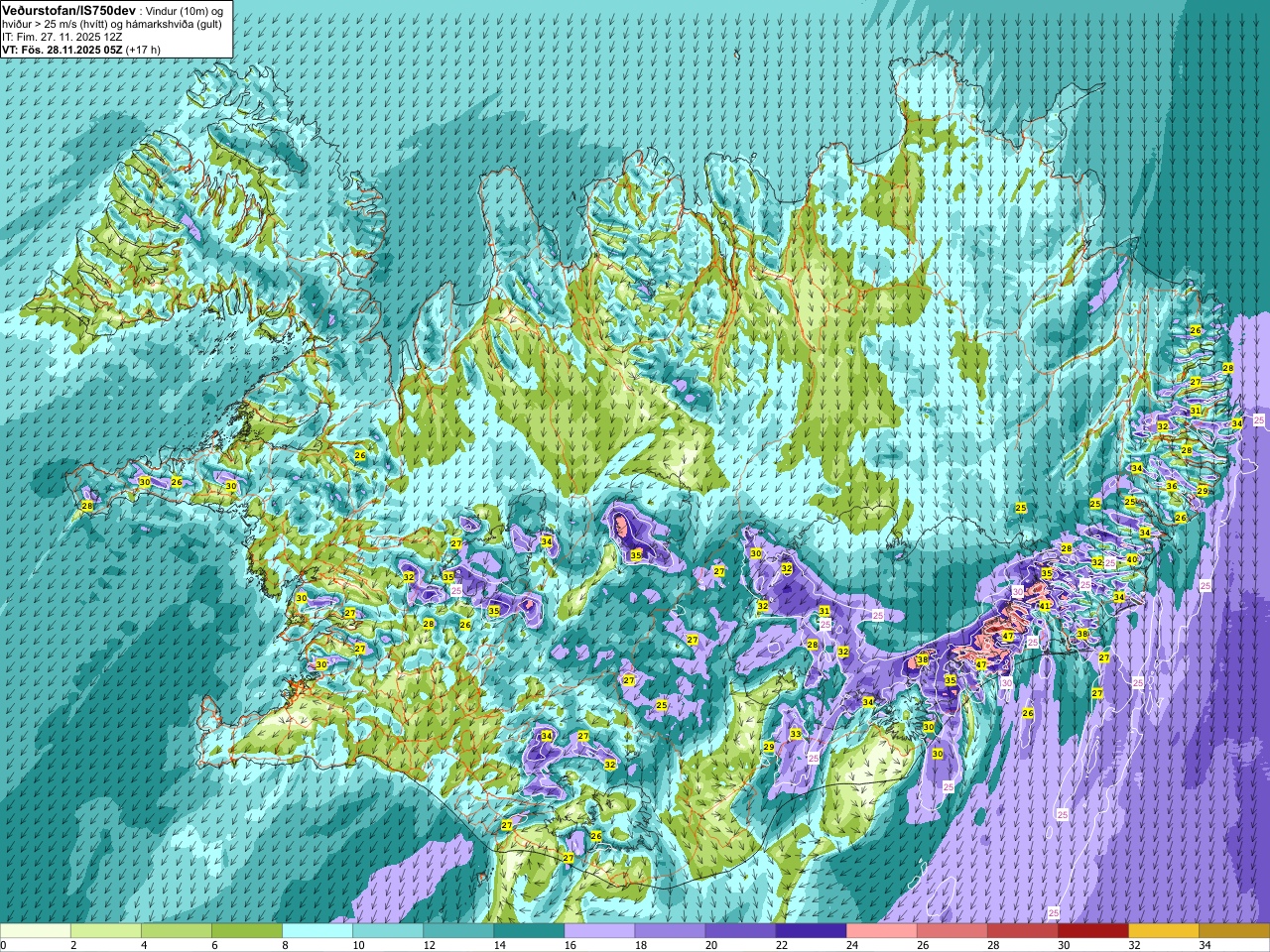Click the legend color band between 28 and 30

pyautogui.click(x=1022, y=931)
